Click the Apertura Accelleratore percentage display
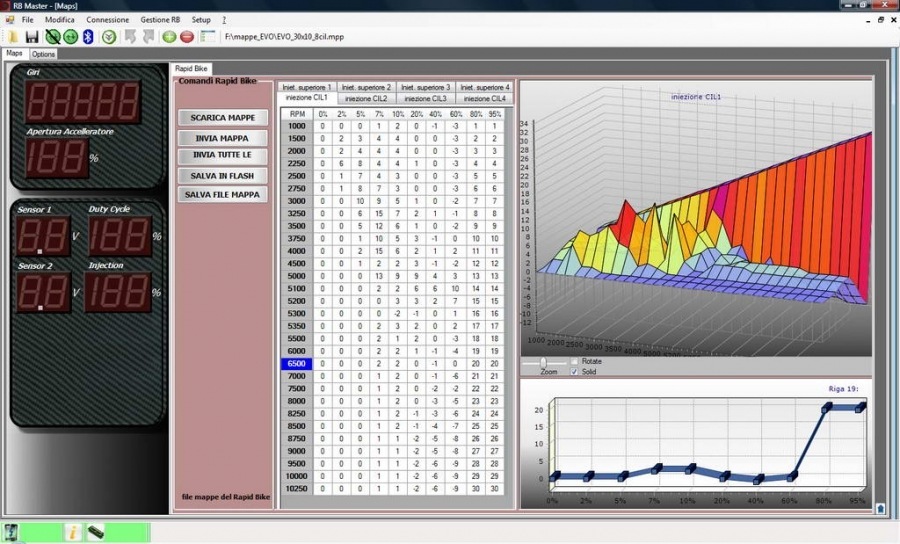Viewport: 900px width, 544px height. point(56,157)
